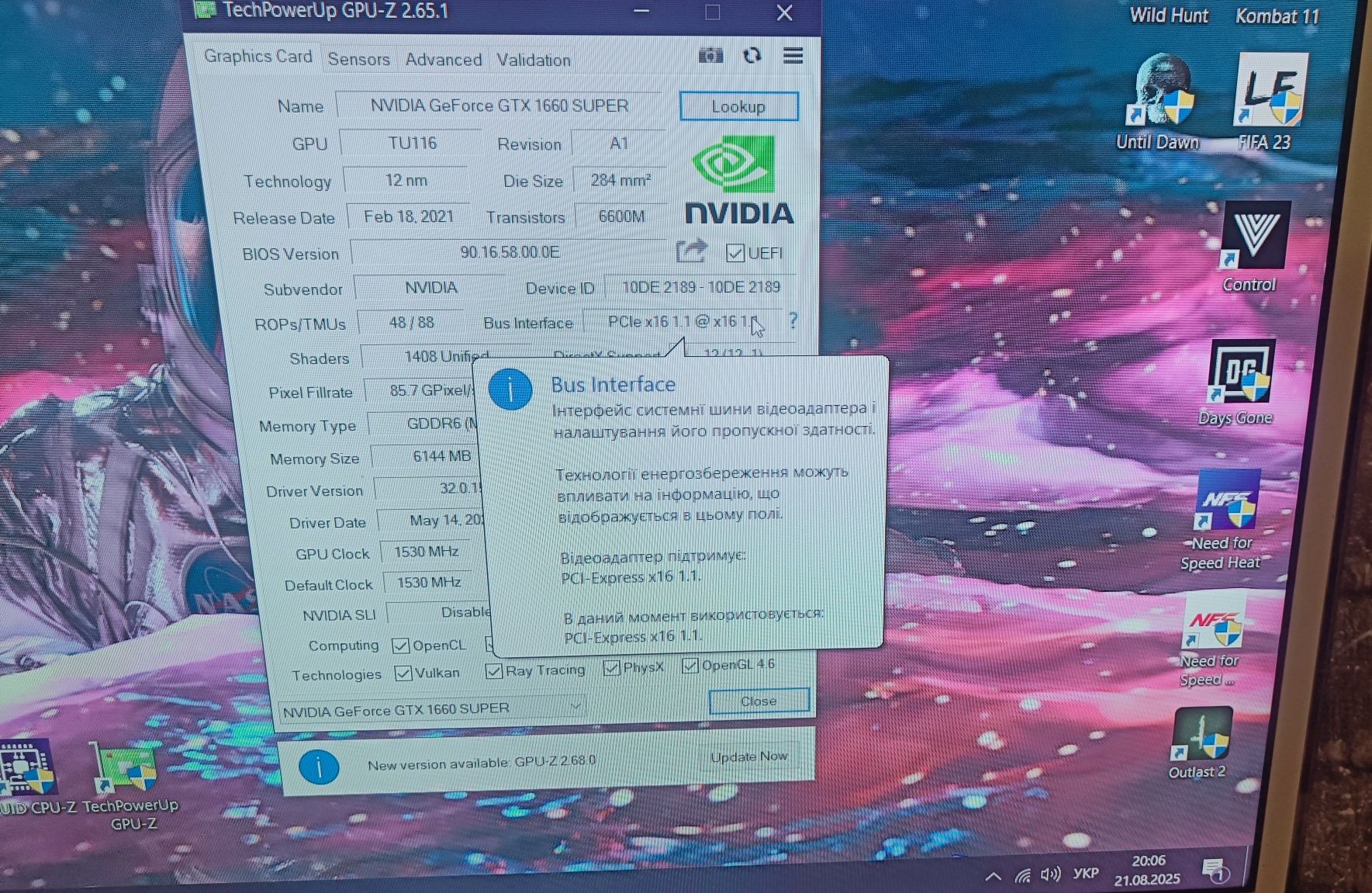Open the GPU-Z hamburger menu
Screen dimensions: 1372x893
click(793, 56)
